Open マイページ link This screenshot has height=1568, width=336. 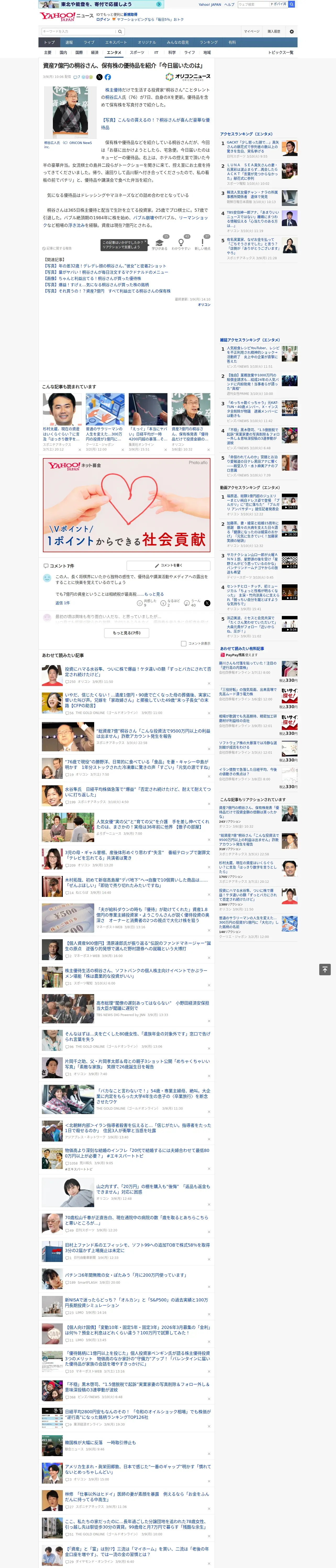[251, 31]
